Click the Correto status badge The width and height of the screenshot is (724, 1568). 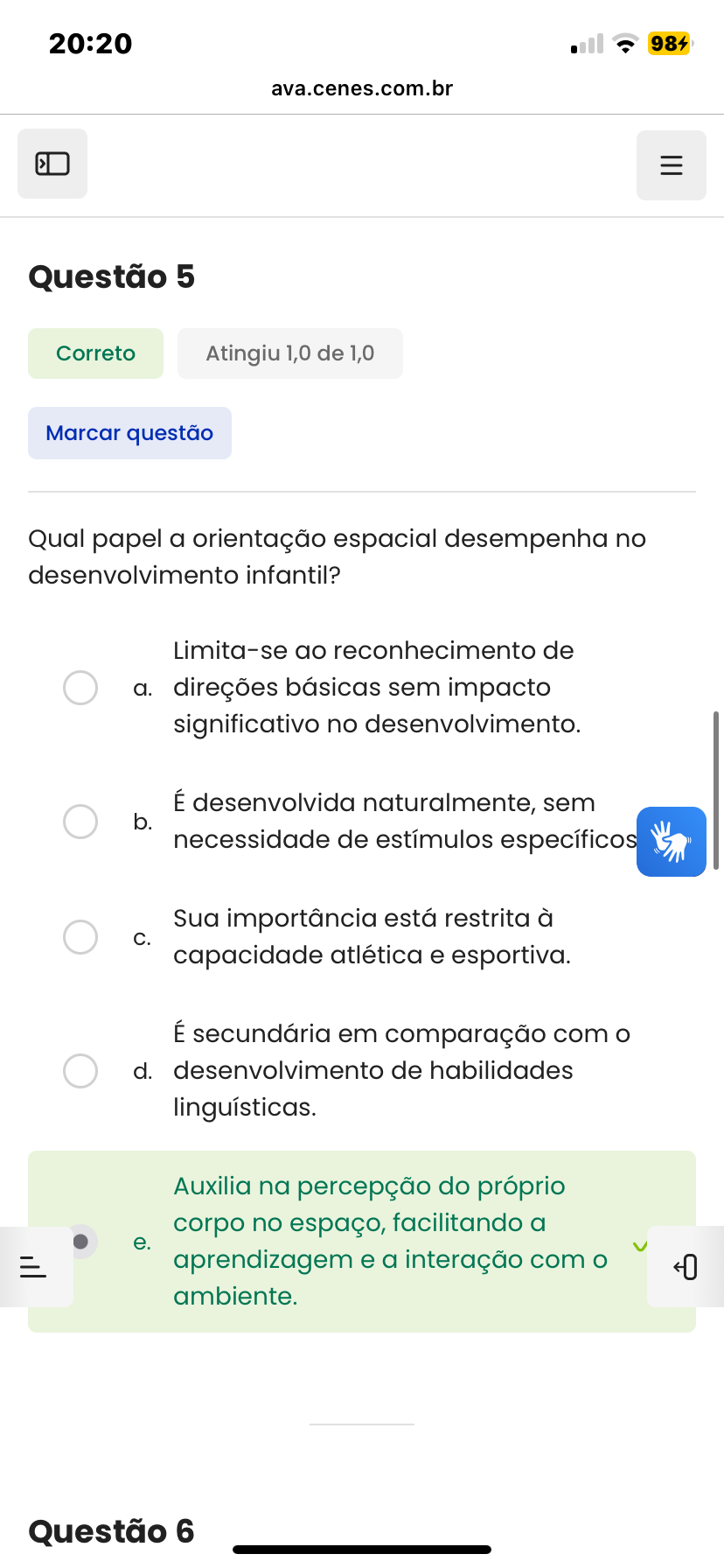pyautogui.click(x=95, y=353)
